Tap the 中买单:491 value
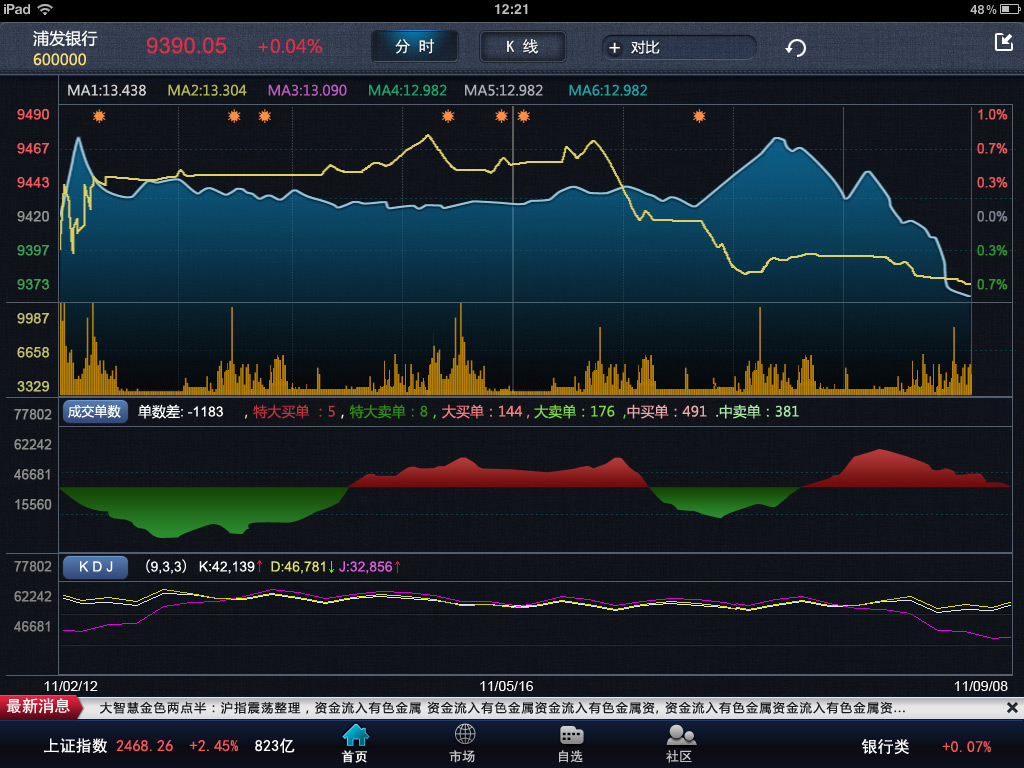Viewport: 1024px width, 768px height. 667,412
